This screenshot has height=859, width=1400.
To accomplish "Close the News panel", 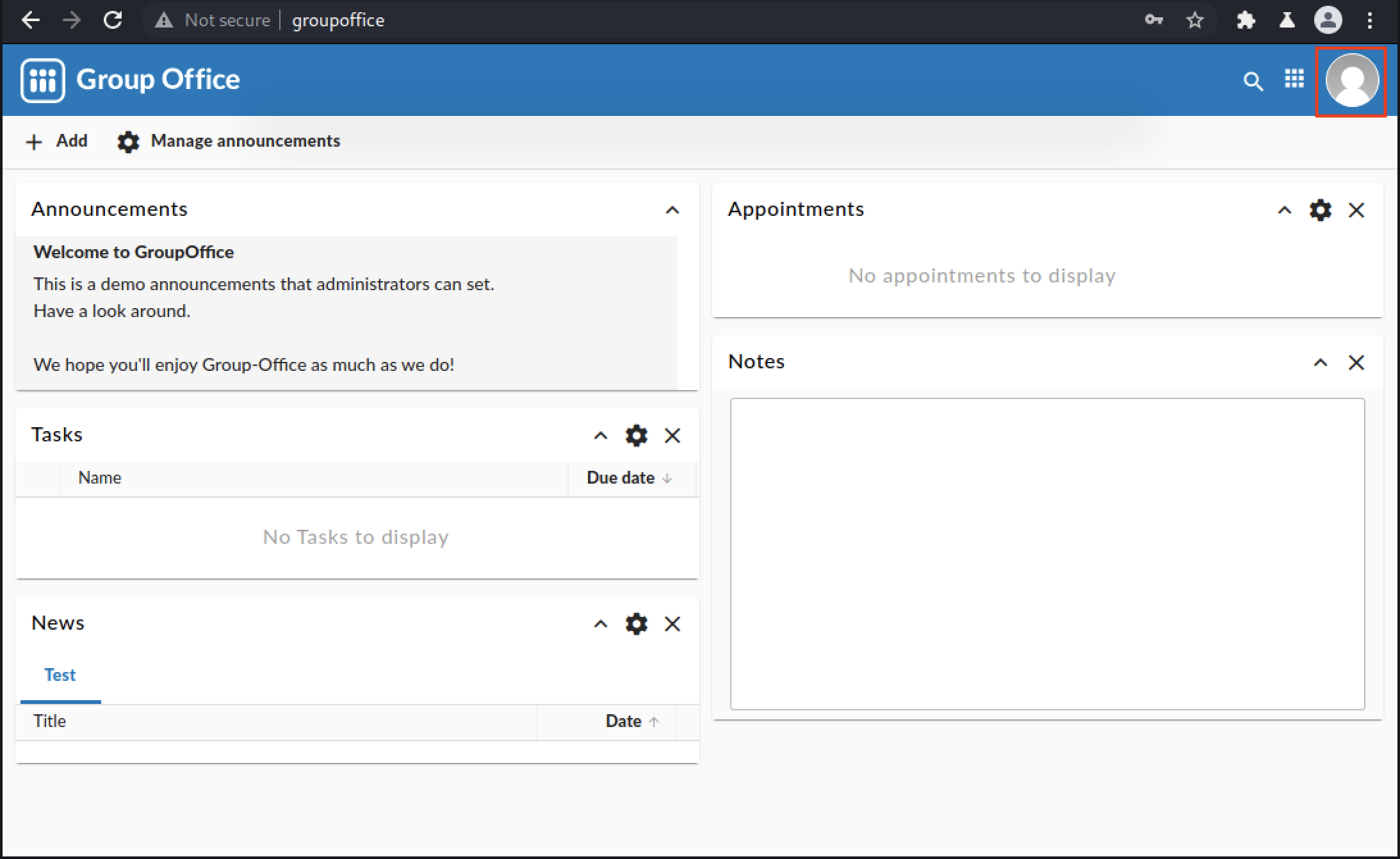I will click(x=672, y=624).
